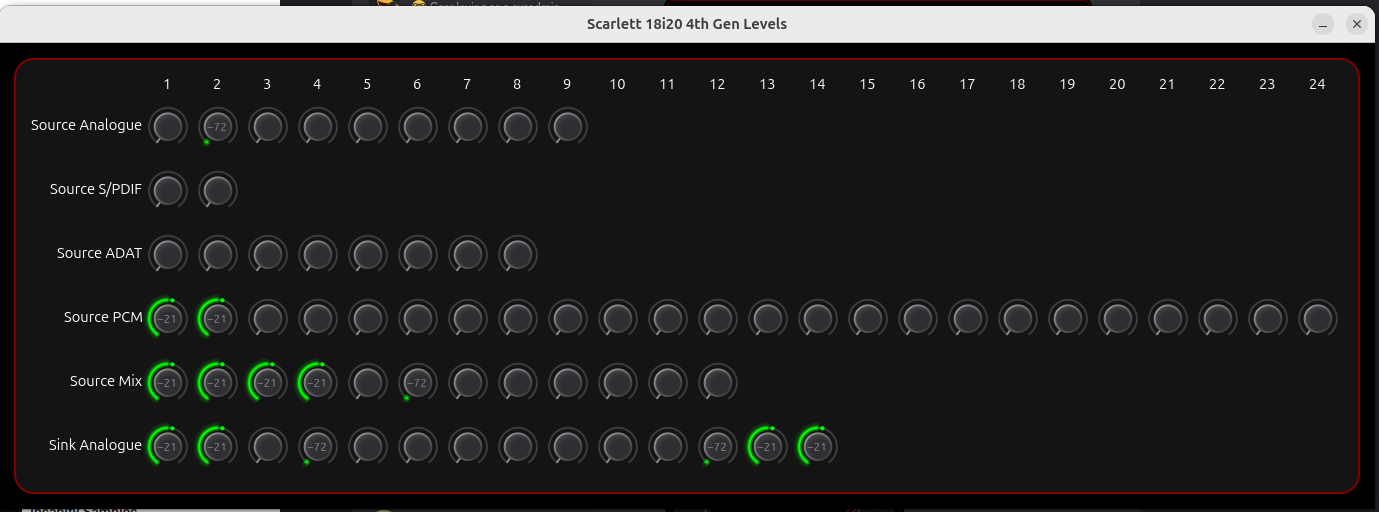Click Source PCM level dial 20

click(x=1117, y=318)
